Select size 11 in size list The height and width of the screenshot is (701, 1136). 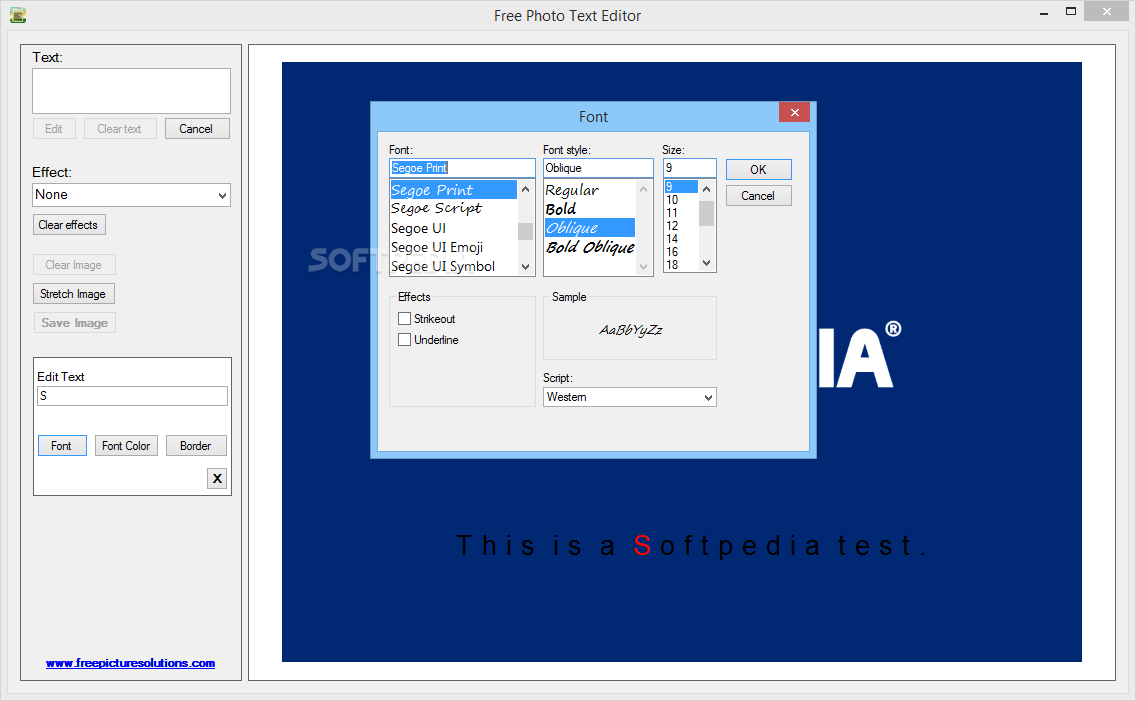[681, 212]
